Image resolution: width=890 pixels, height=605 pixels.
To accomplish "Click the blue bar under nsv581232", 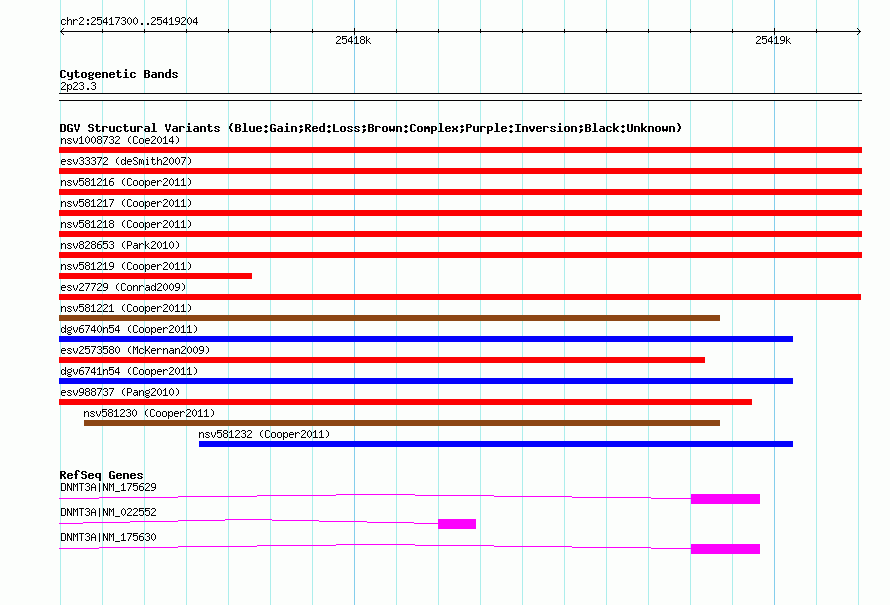I will (496, 444).
